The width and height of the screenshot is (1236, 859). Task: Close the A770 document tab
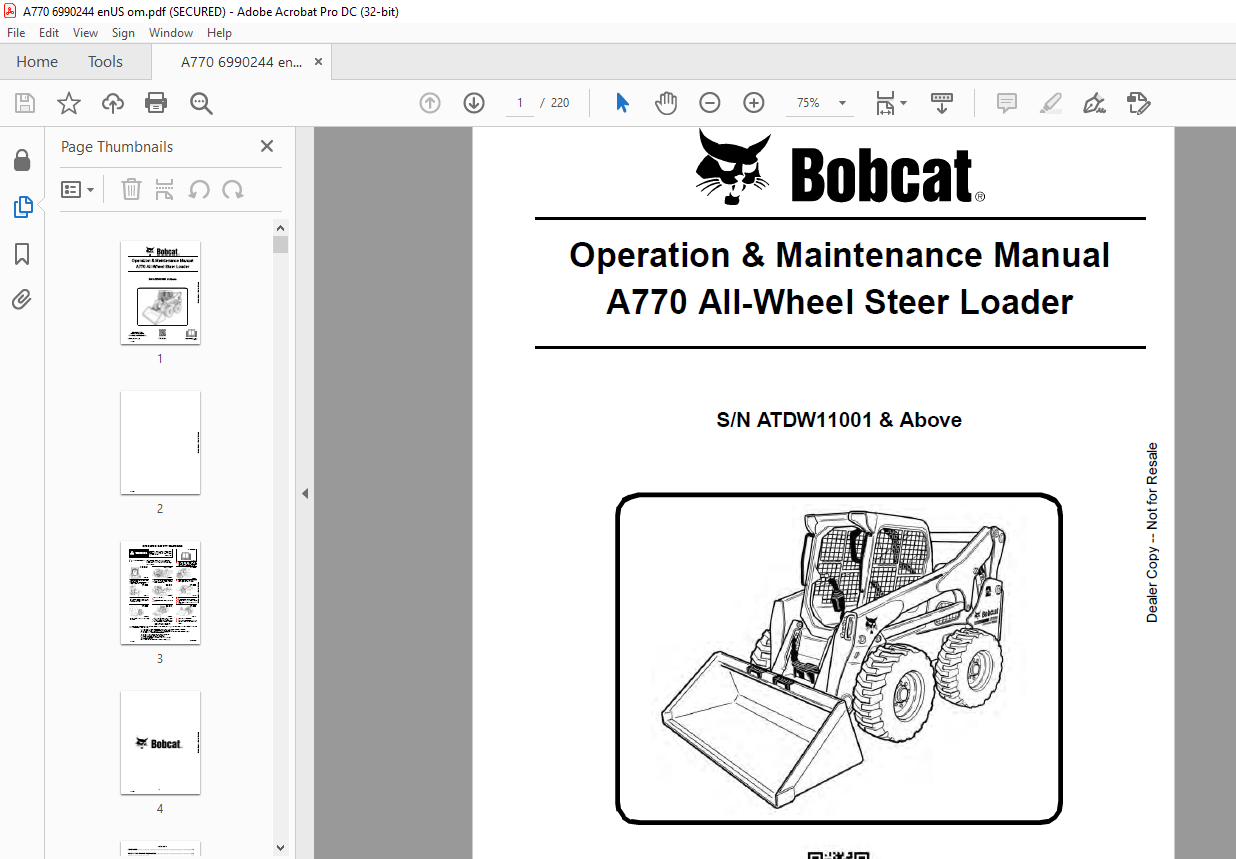[x=318, y=62]
